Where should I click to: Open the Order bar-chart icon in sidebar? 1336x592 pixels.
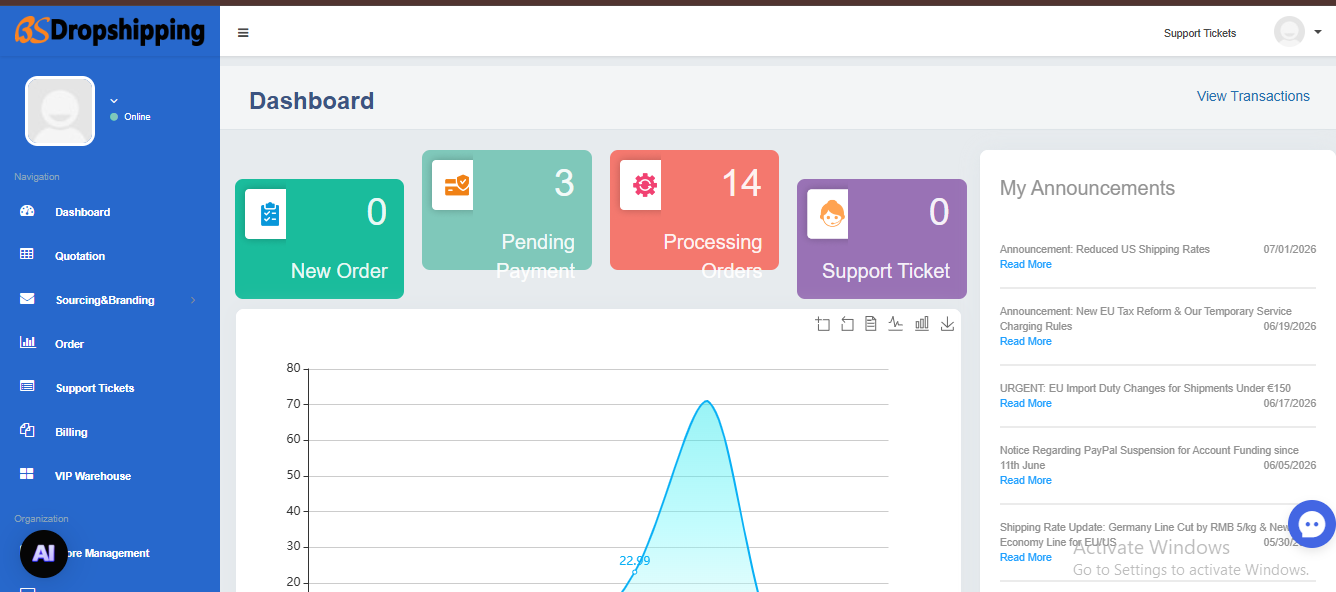(x=27, y=343)
